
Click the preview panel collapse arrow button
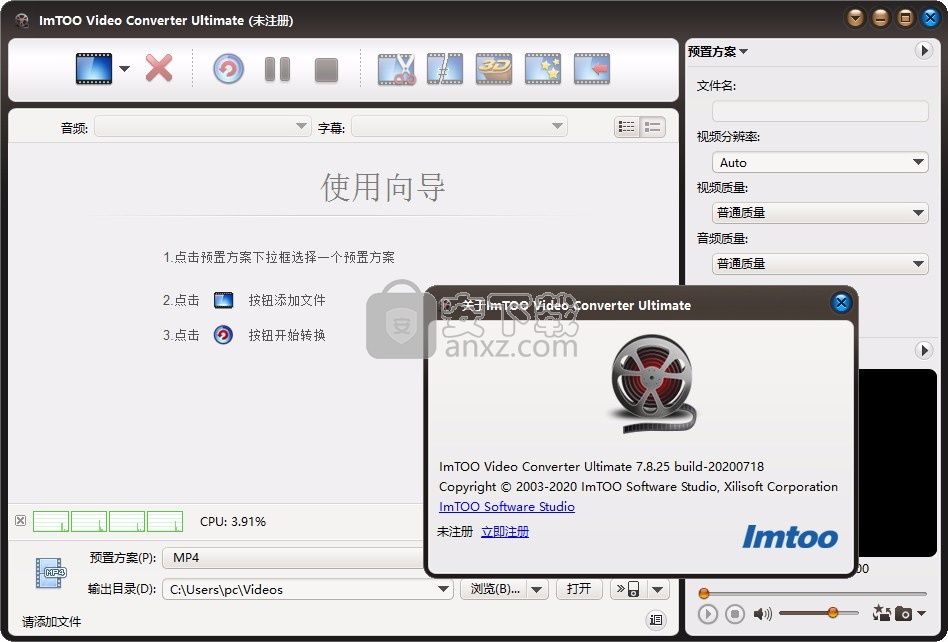point(923,351)
